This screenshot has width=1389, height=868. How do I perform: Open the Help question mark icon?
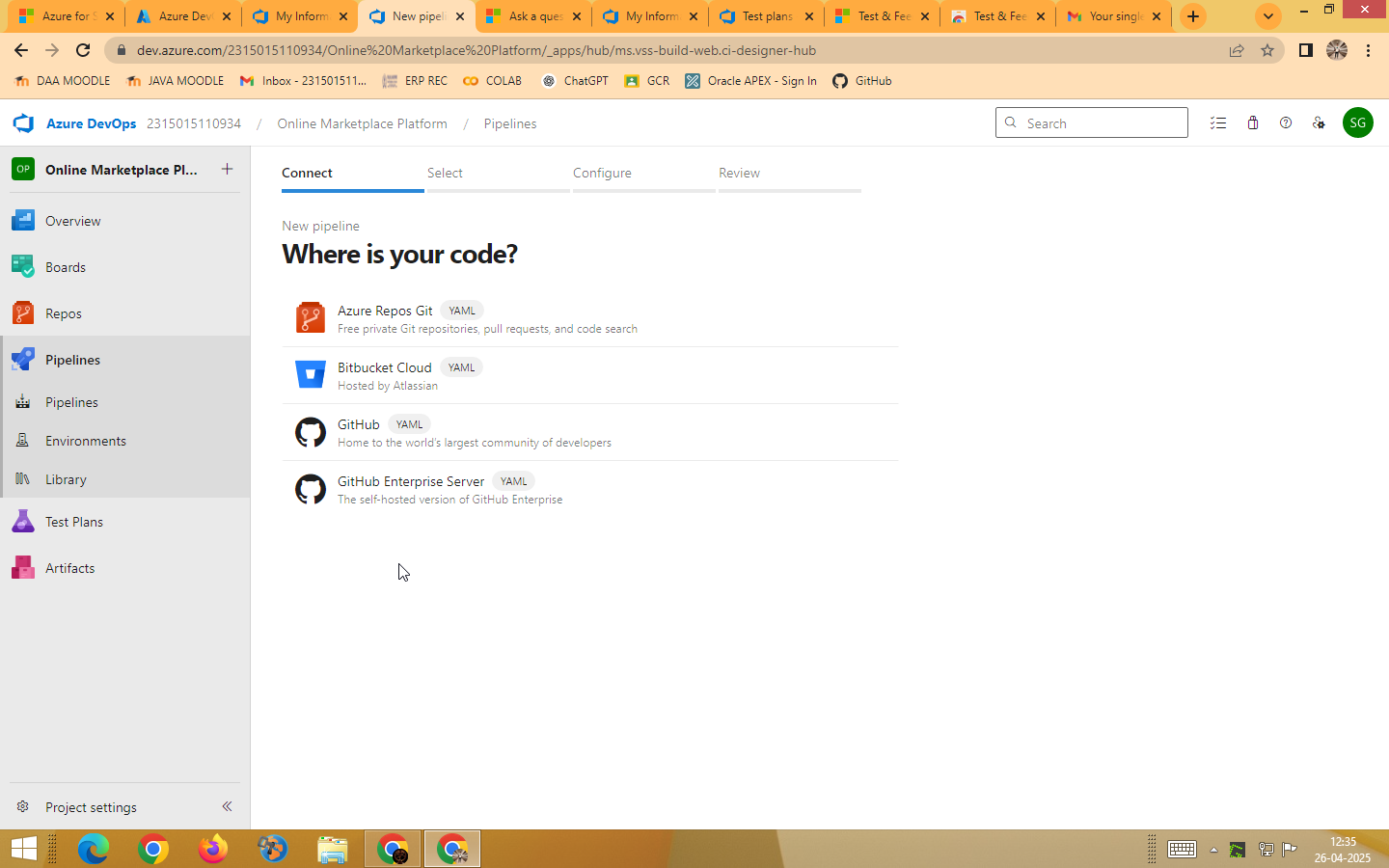point(1286,123)
